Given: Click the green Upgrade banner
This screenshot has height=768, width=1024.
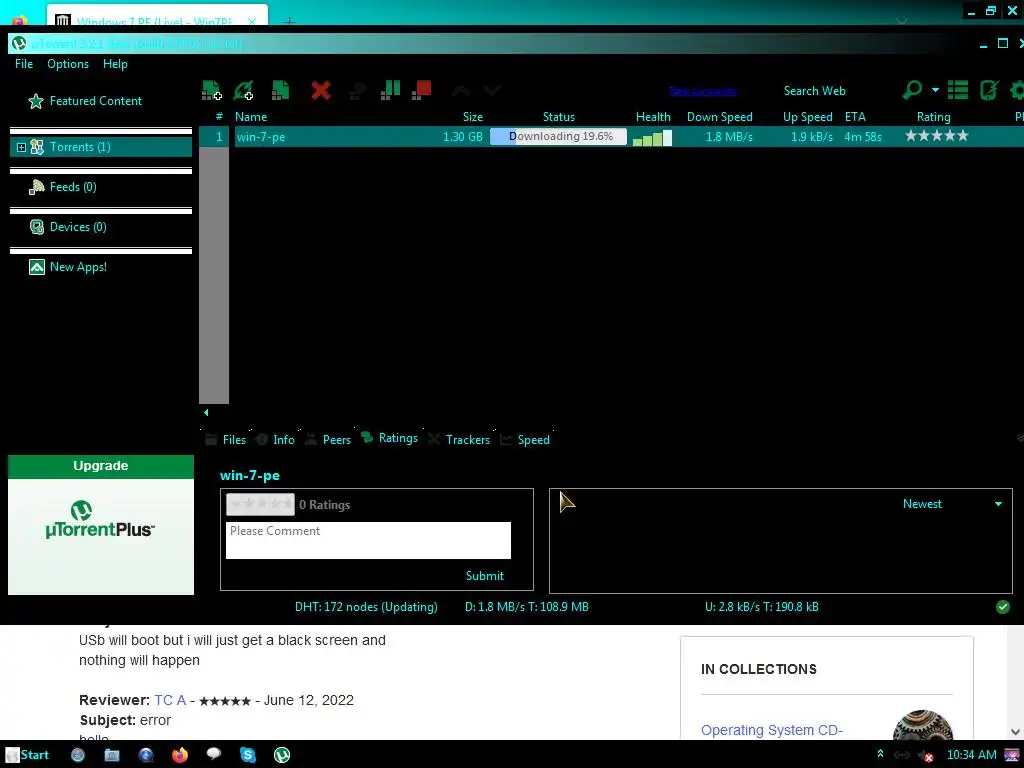Looking at the screenshot, I should pos(101,466).
